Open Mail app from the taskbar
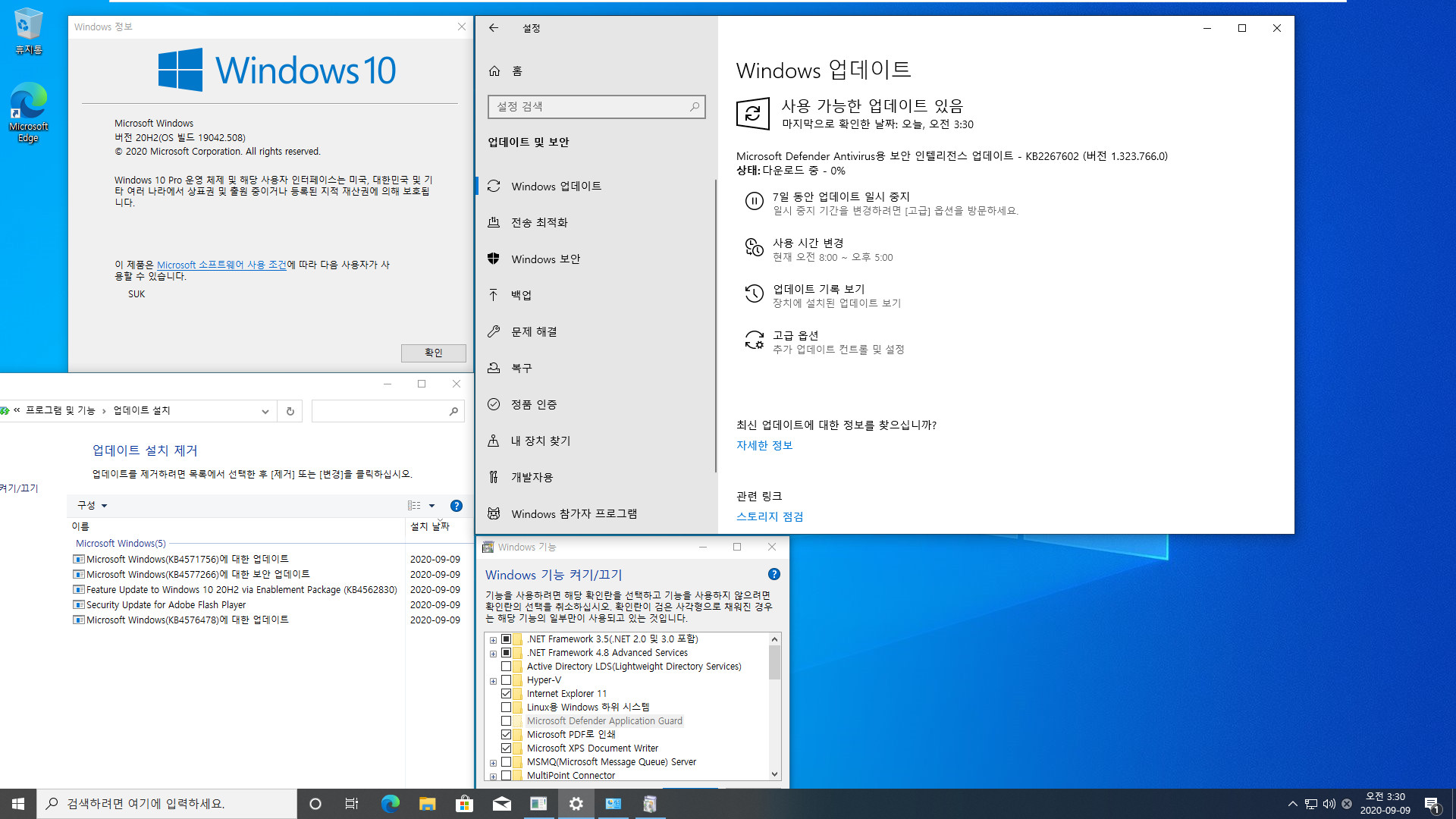Screen dimensions: 1456x819 click(x=501, y=804)
